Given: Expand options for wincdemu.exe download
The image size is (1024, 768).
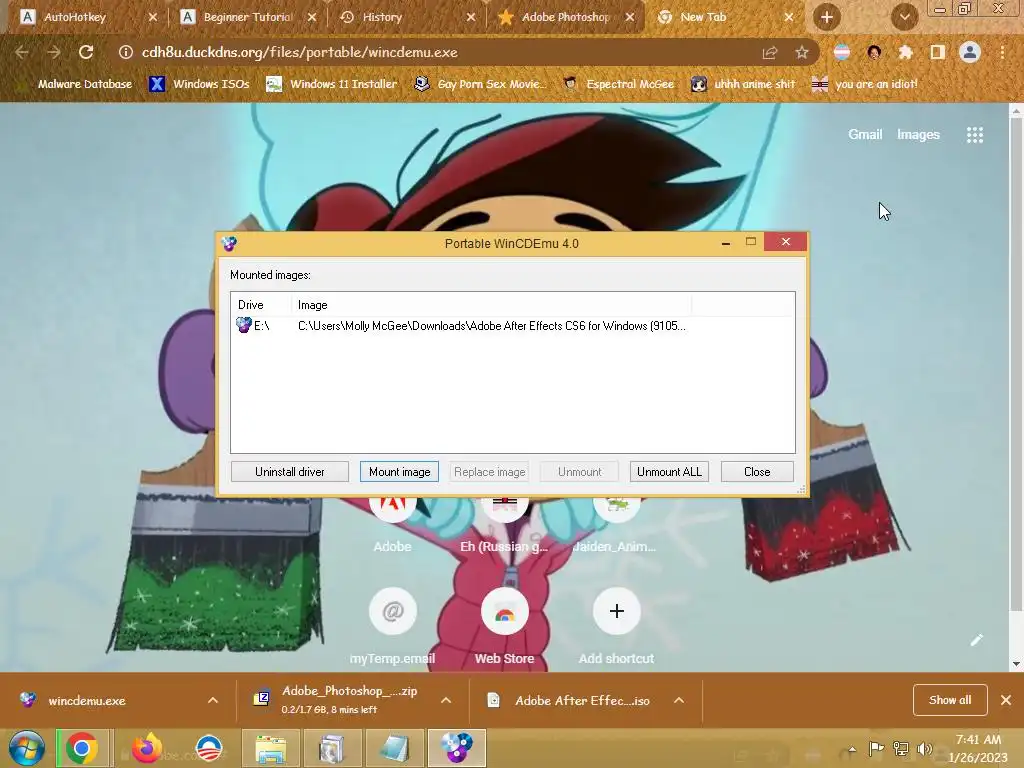Looking at the screenshot, I should 213,700.
